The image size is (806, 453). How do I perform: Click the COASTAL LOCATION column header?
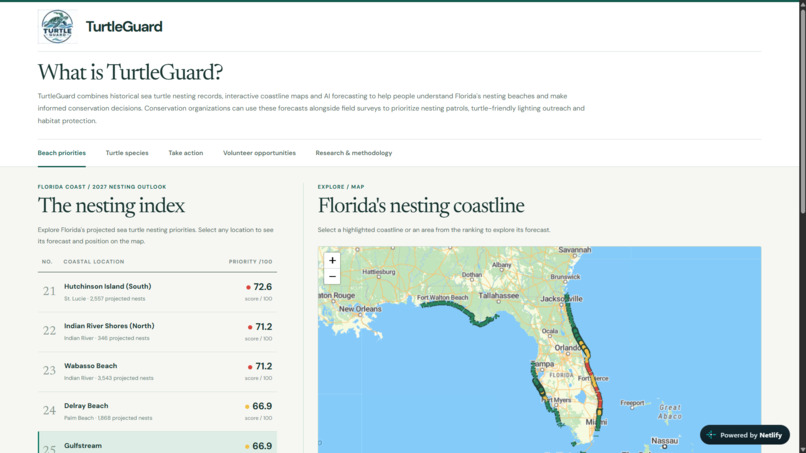[x=94, y=262]
